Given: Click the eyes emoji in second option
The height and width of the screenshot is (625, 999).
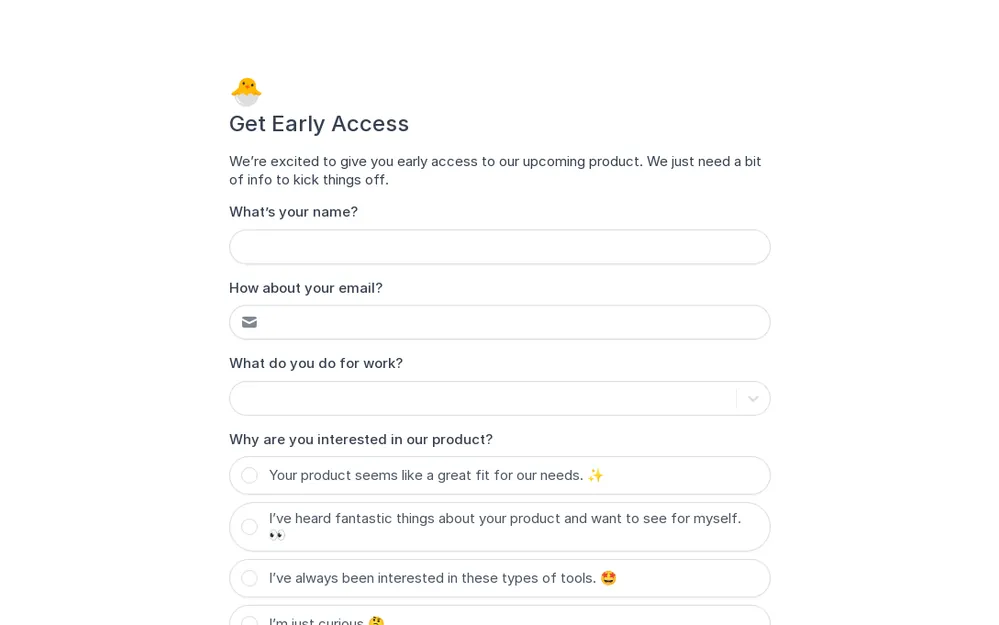Looking at the screenshot, I should coord(277,535).
